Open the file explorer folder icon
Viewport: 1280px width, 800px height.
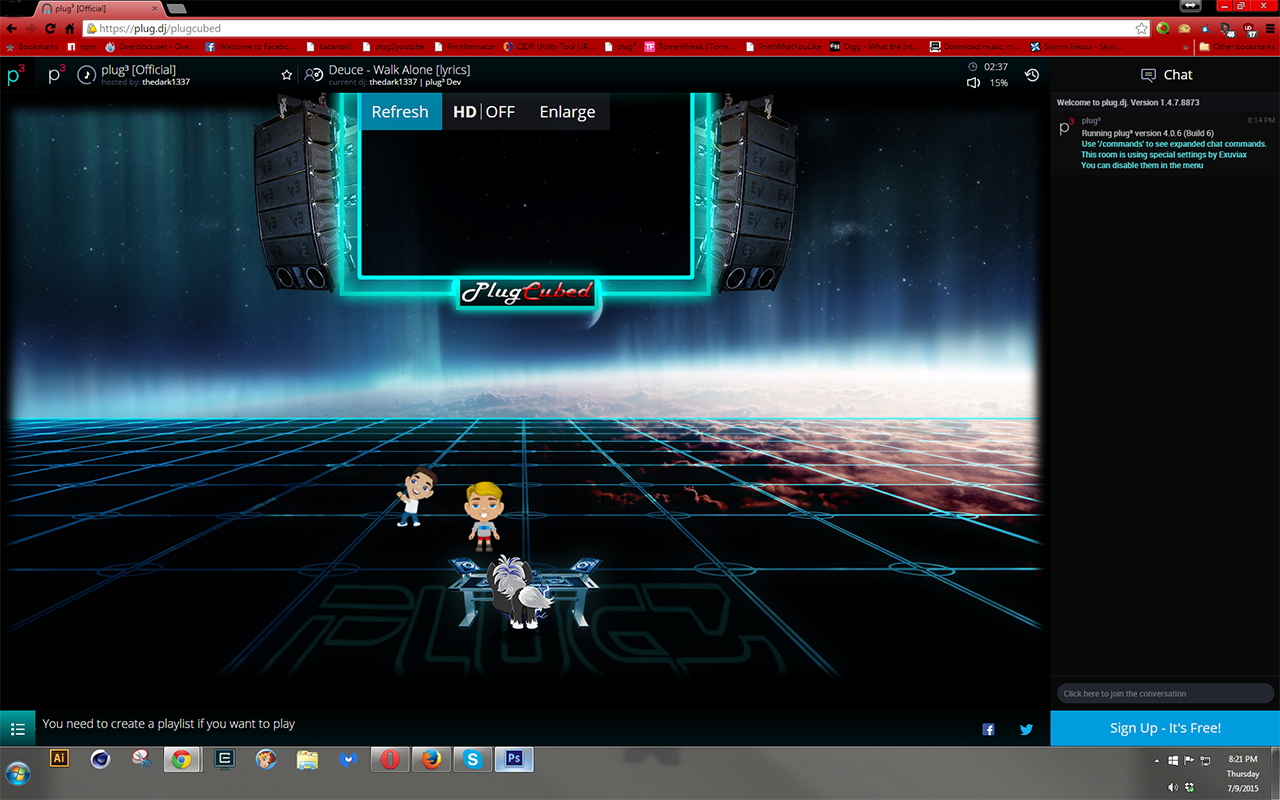pyautogui.click(x=307, y=759)
